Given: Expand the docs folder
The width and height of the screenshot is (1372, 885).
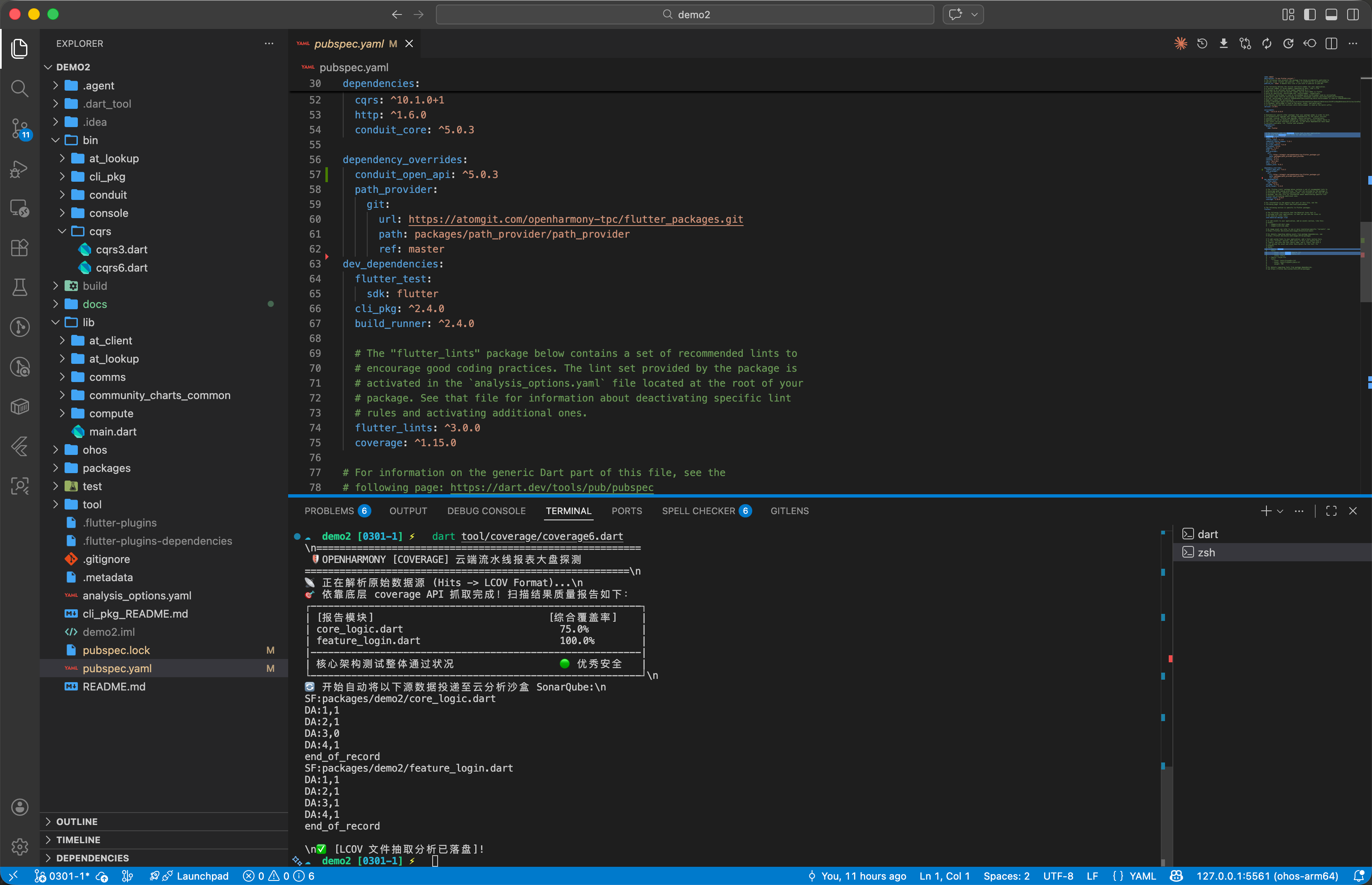Looking at the screenshot, I should 94,304.
